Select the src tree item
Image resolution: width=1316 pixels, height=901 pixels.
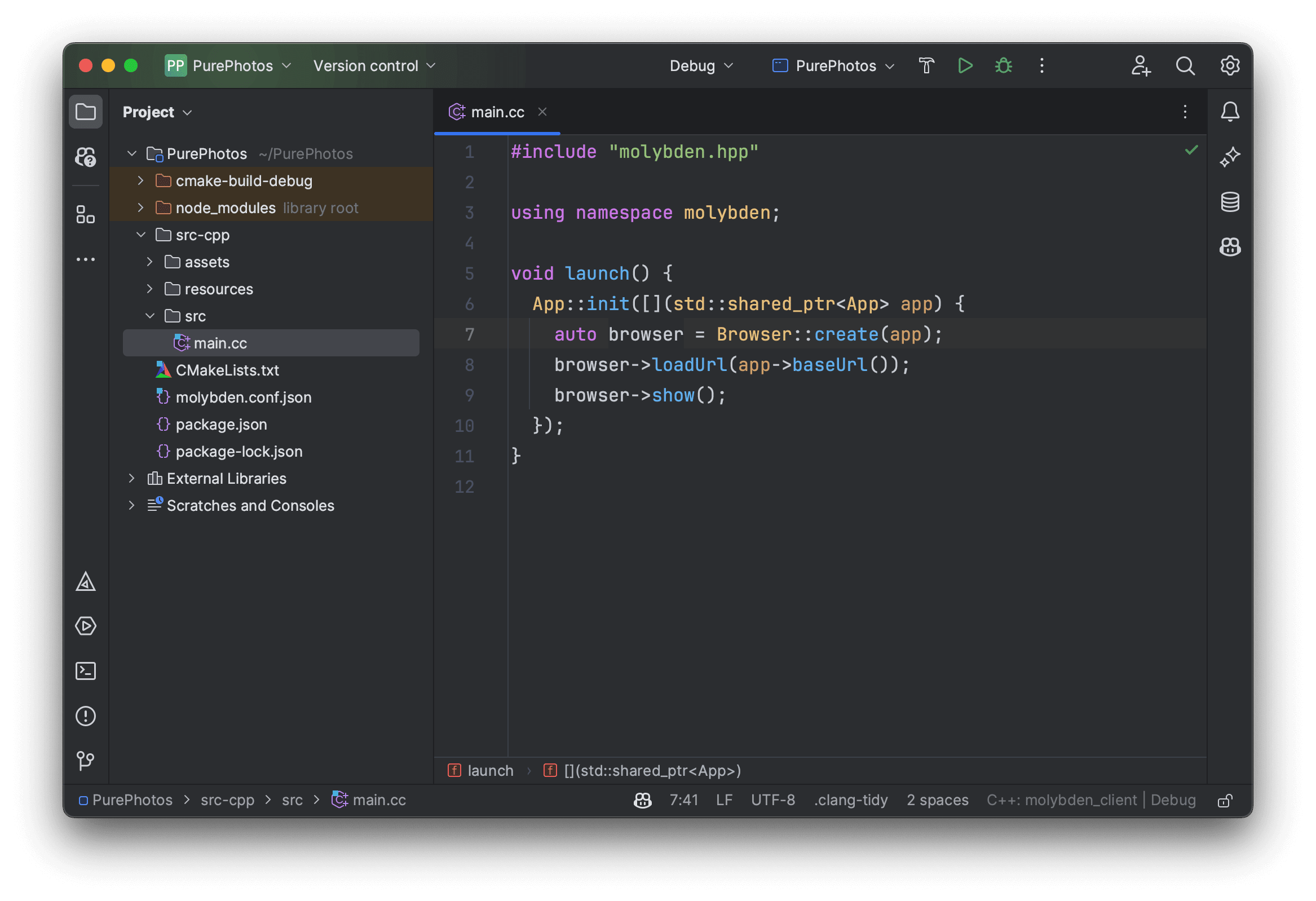(195, 315)
